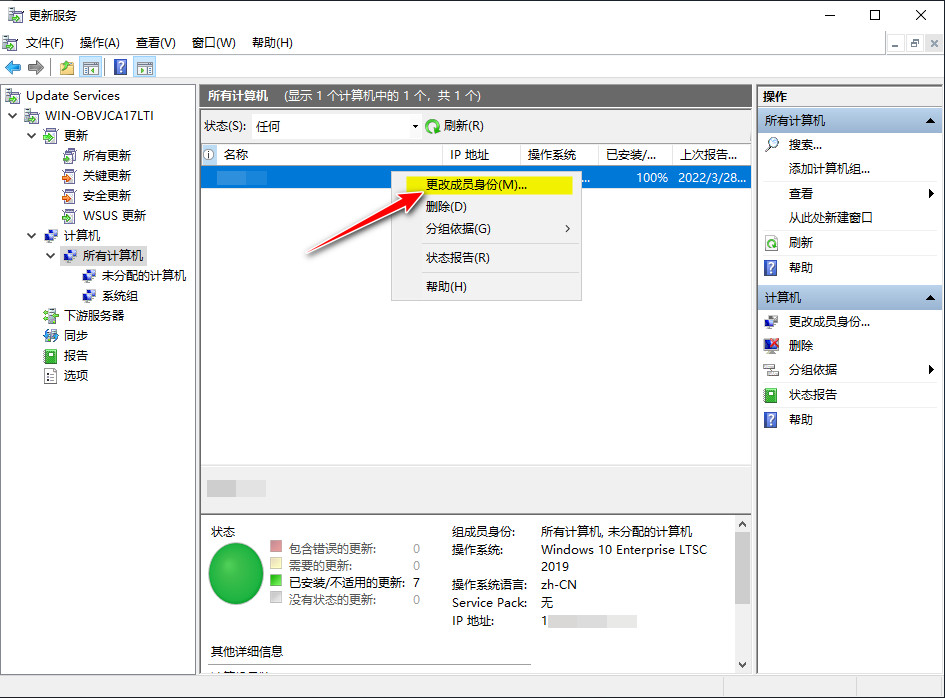Viewport: 945px width, 698px height.
Task: Collapse the 所有计算机 tree node
Action: pos(50,256)
